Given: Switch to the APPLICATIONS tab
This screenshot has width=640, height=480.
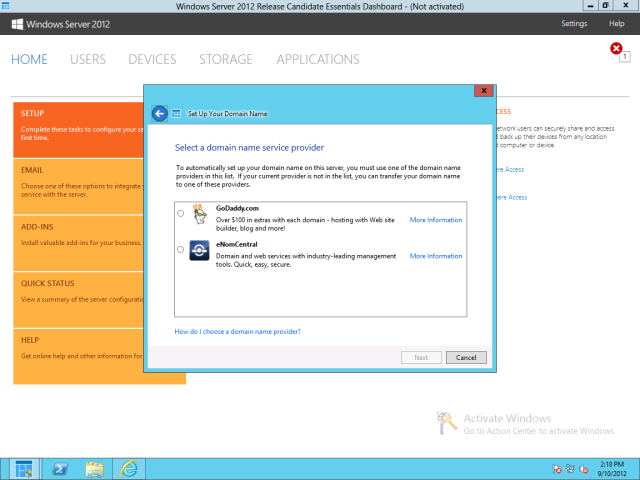Looking at the screenshot, I should 318,60.
